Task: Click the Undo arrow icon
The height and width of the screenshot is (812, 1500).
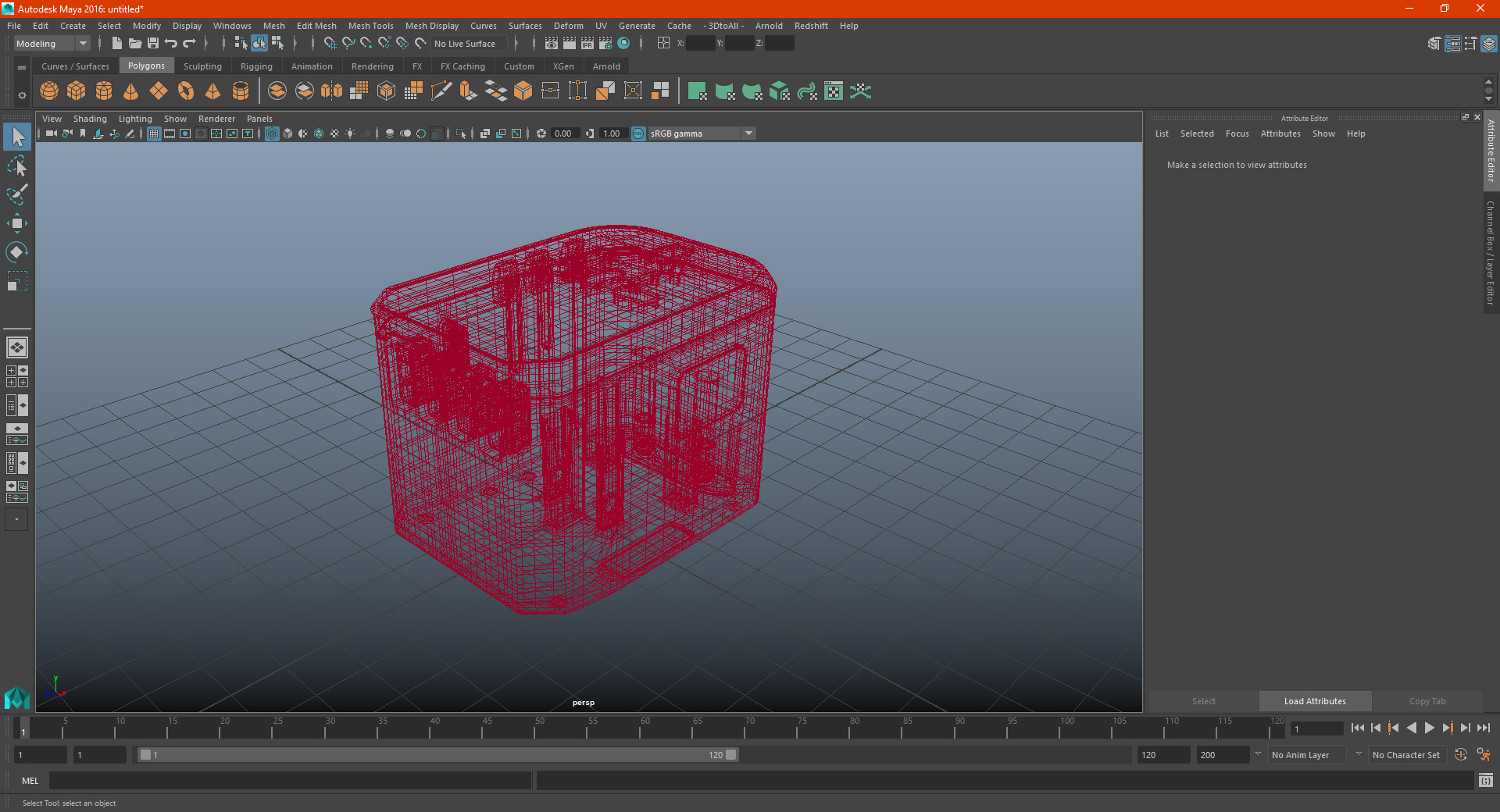Action: [171, 44]
